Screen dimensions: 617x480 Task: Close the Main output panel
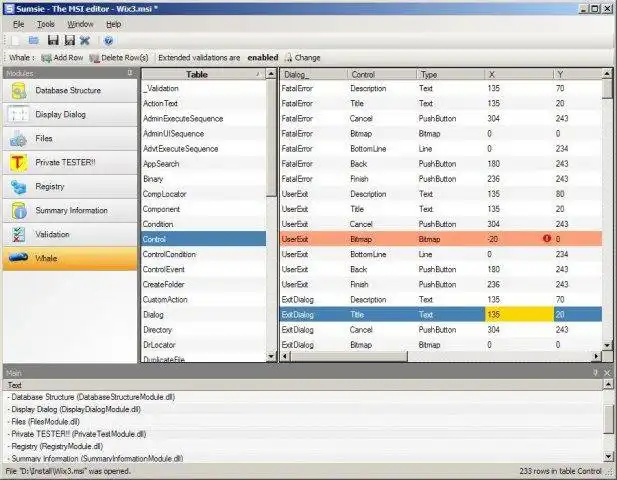607,372
